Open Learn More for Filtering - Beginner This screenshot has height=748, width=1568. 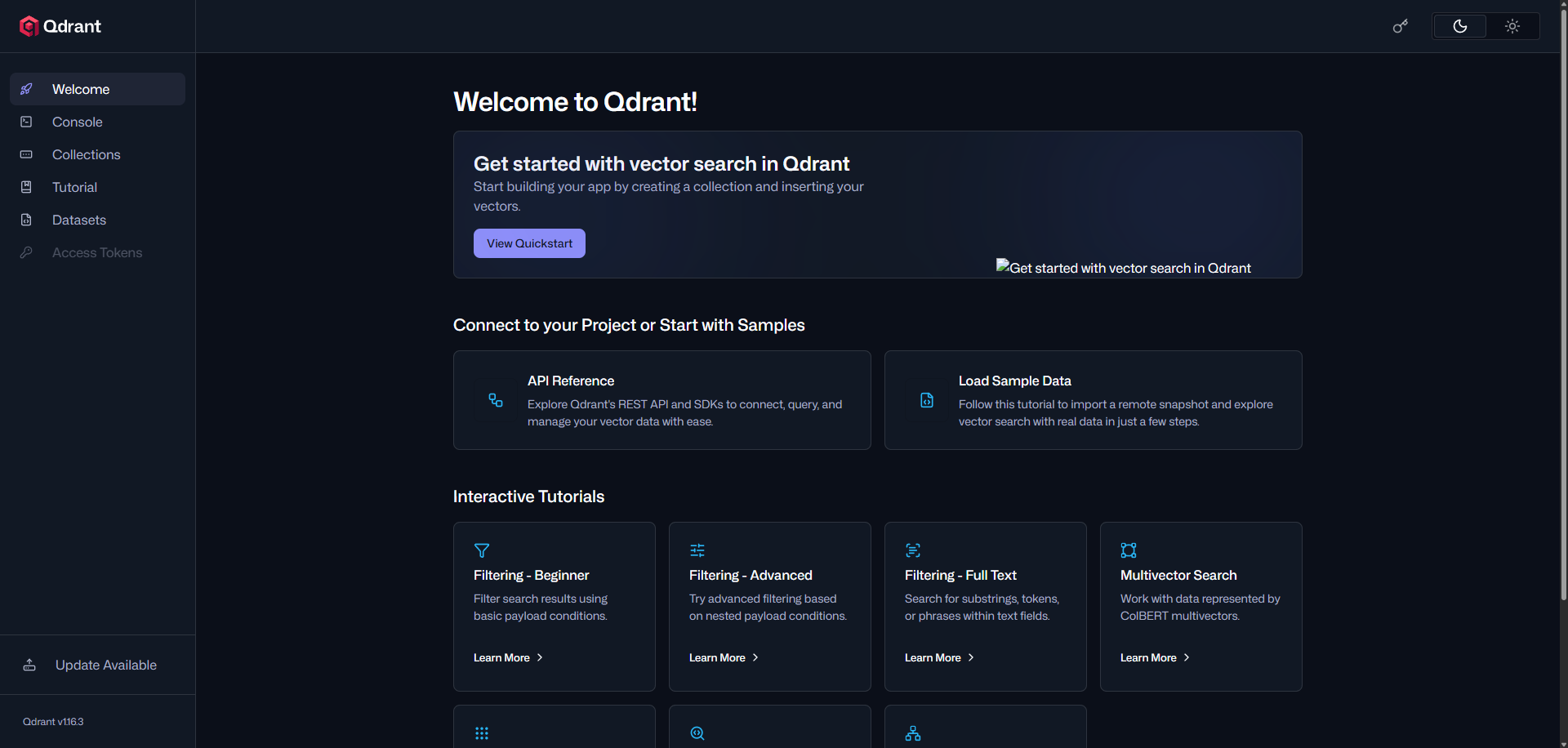pos(508,657)
